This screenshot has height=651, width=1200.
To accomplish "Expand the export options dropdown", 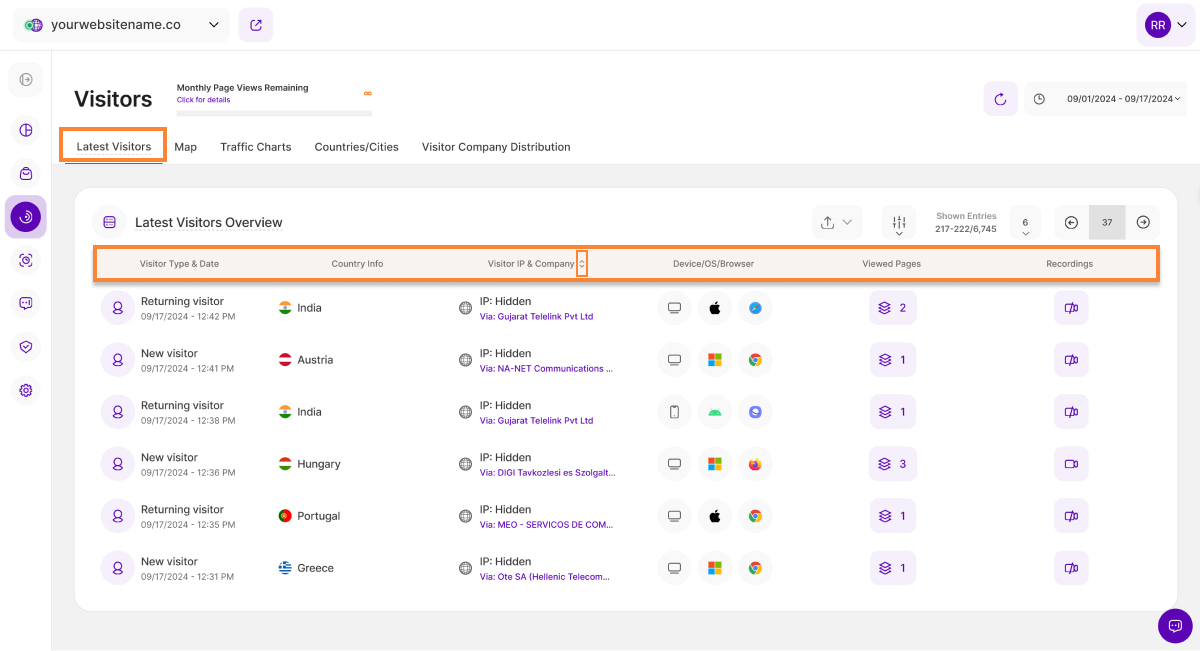I will (836, 223).
